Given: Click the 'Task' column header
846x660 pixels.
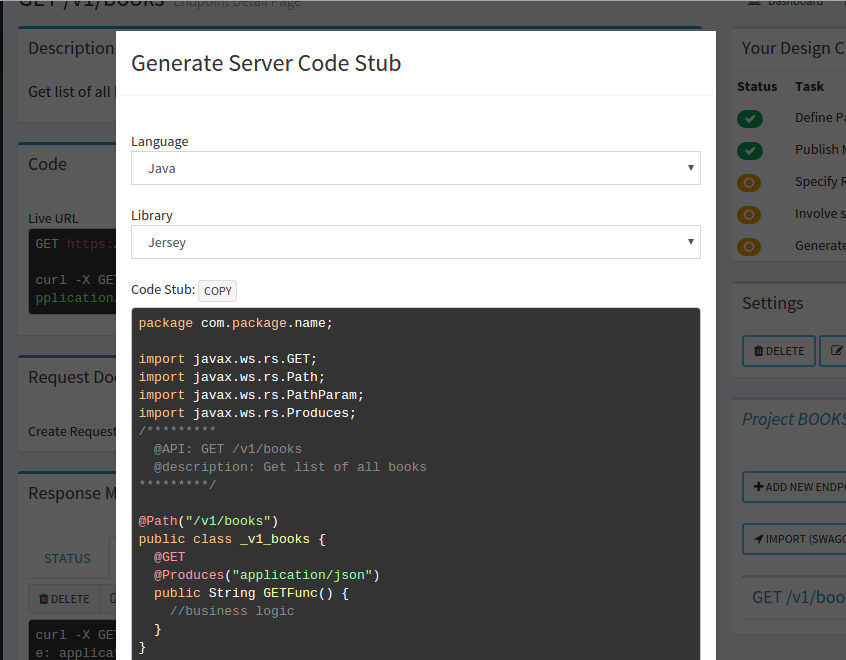Looking at the screenshot, I should (809, 86).
